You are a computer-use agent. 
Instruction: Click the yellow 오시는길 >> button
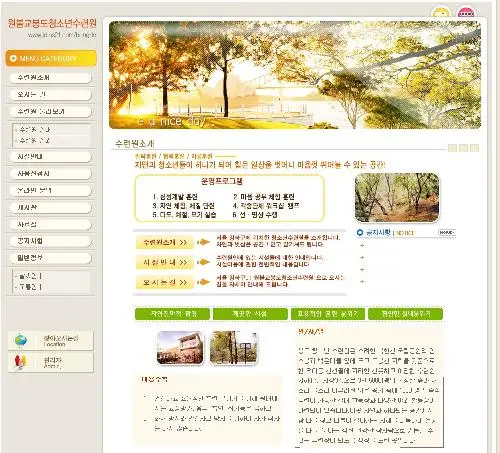tap(165, 282)
